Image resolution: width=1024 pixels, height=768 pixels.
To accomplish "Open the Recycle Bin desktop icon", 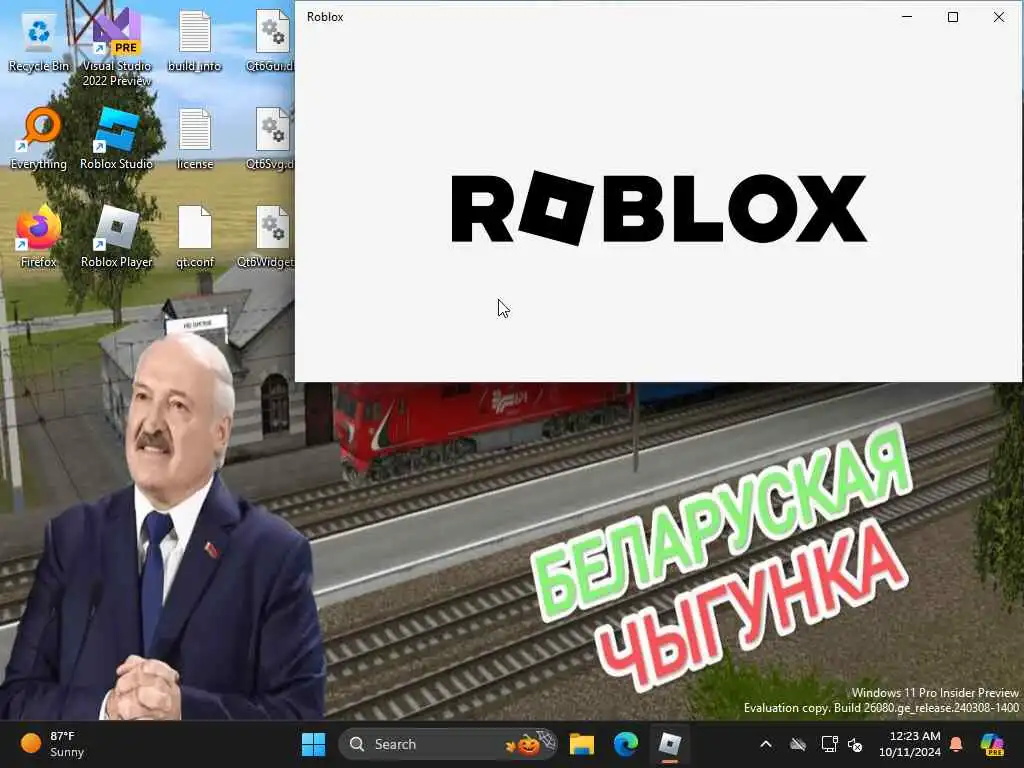I will coord(39,40).
